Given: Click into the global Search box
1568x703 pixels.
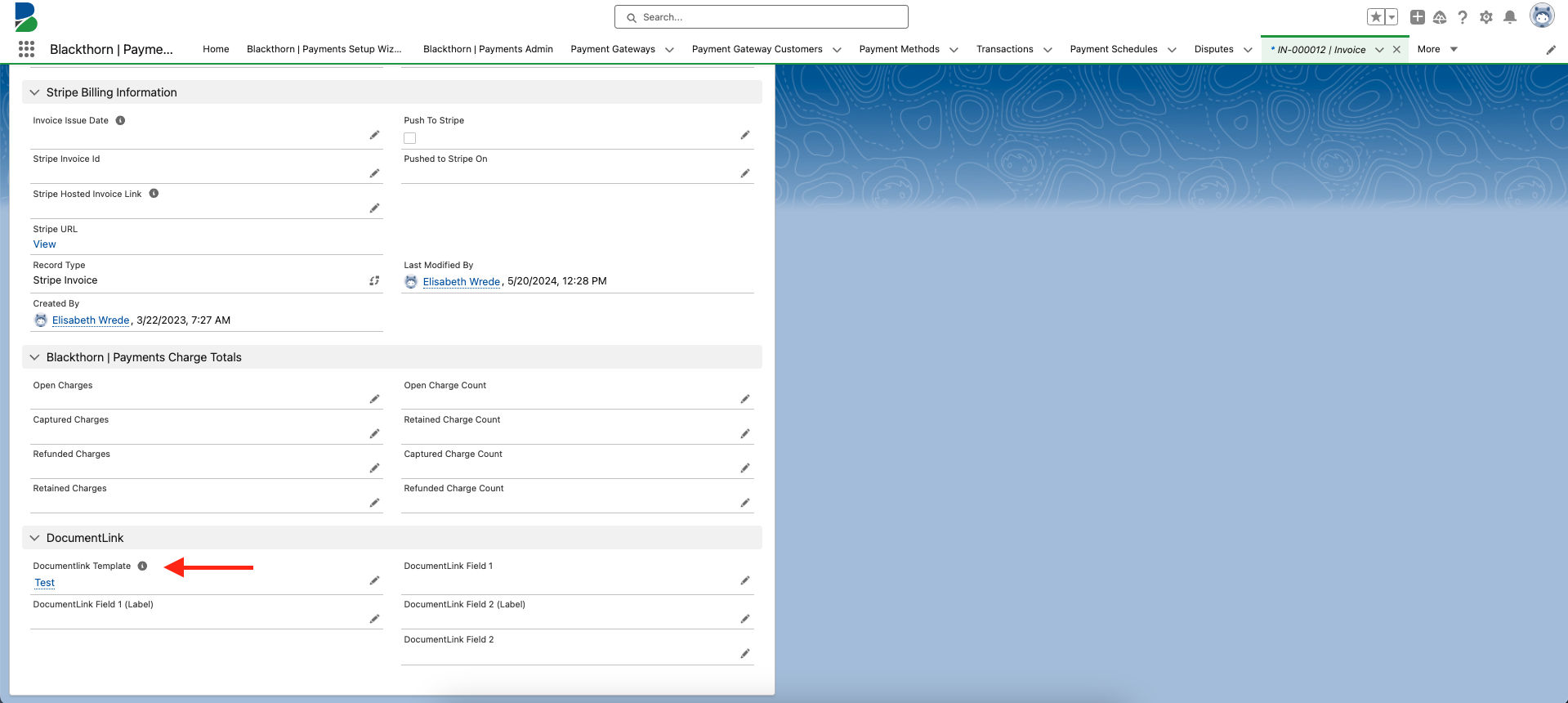Looking at the screenshot, I should (x=761, y=17).
